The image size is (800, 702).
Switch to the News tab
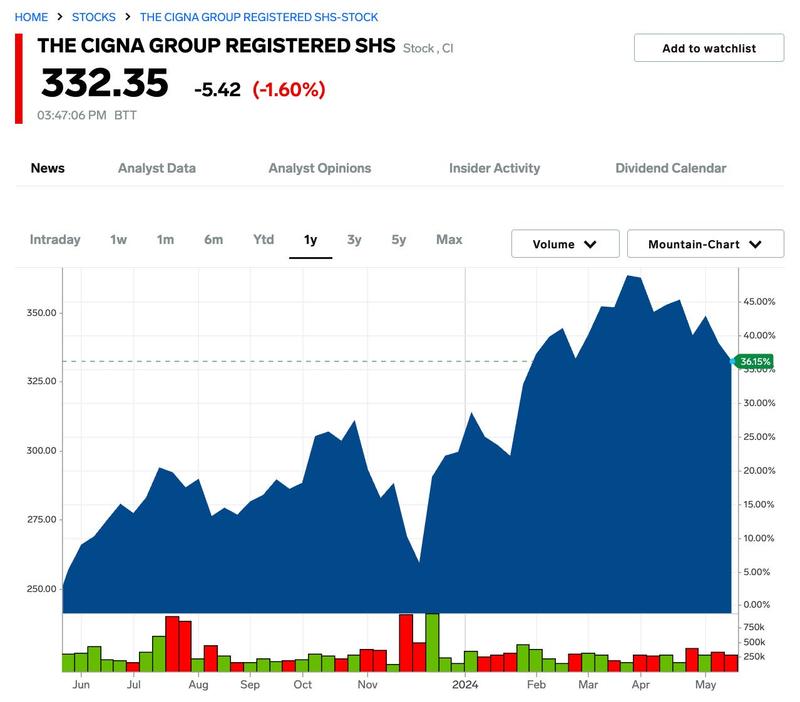pyautogui.click(x=47, y=168)
